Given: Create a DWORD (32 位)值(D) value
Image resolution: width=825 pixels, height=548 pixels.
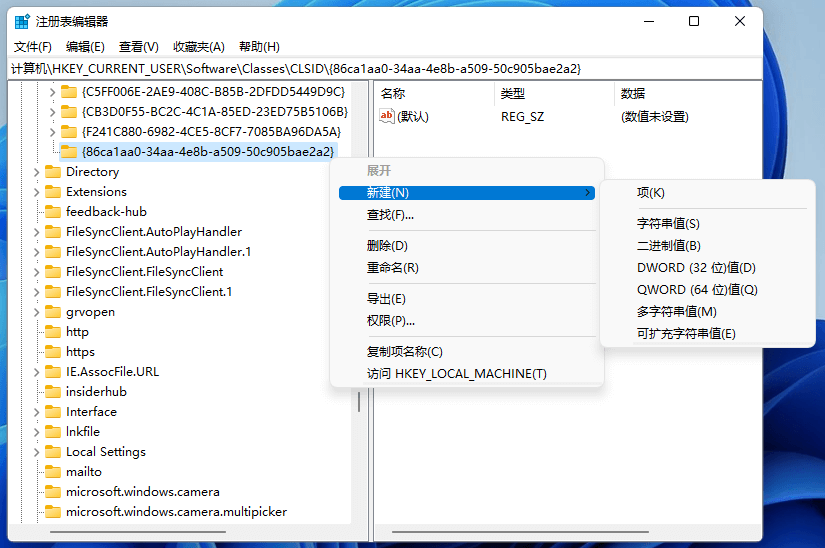Looking at the screenshot, I should pos(696,268).
